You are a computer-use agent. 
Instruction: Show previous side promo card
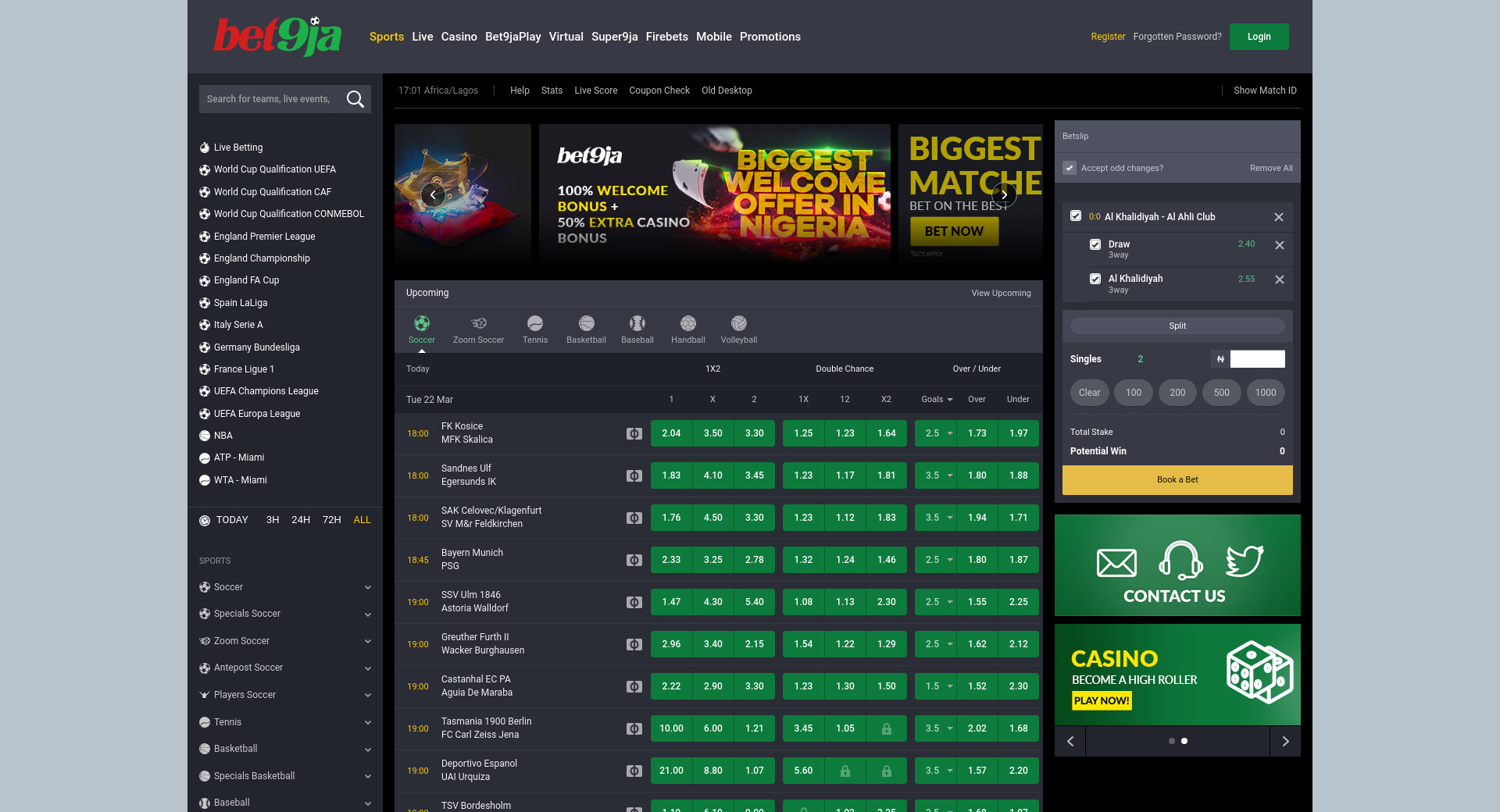point(1070,741)
